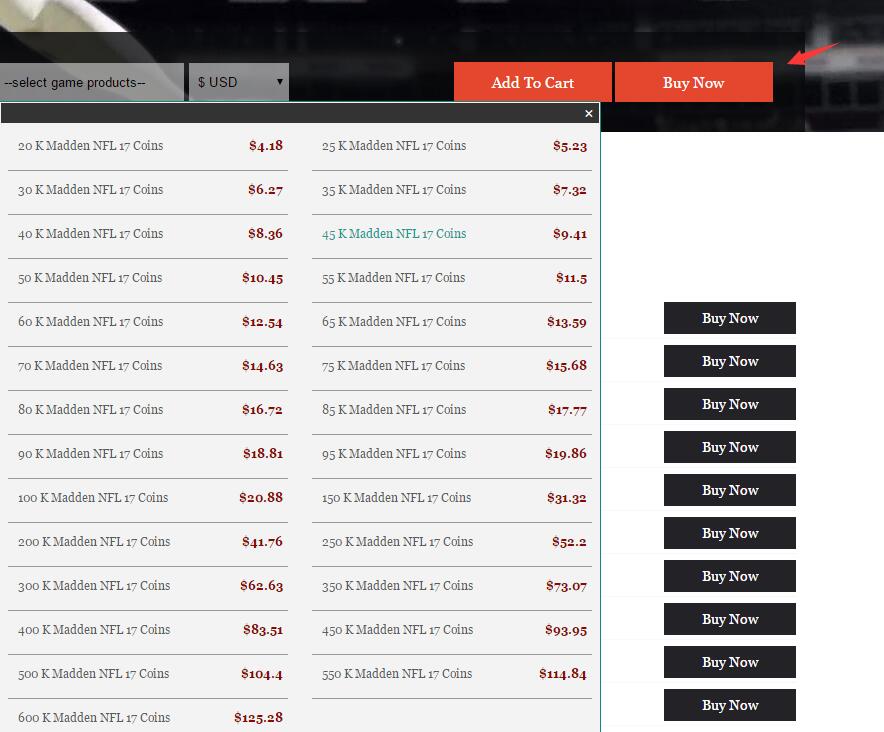Click the $125.28 price

click(259, 717)
